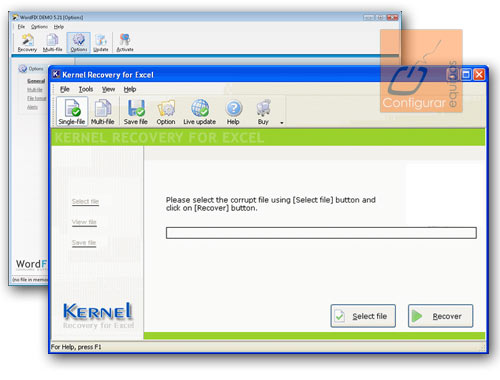Click the Select file button

pyautogui.click(x=363, y=316)
